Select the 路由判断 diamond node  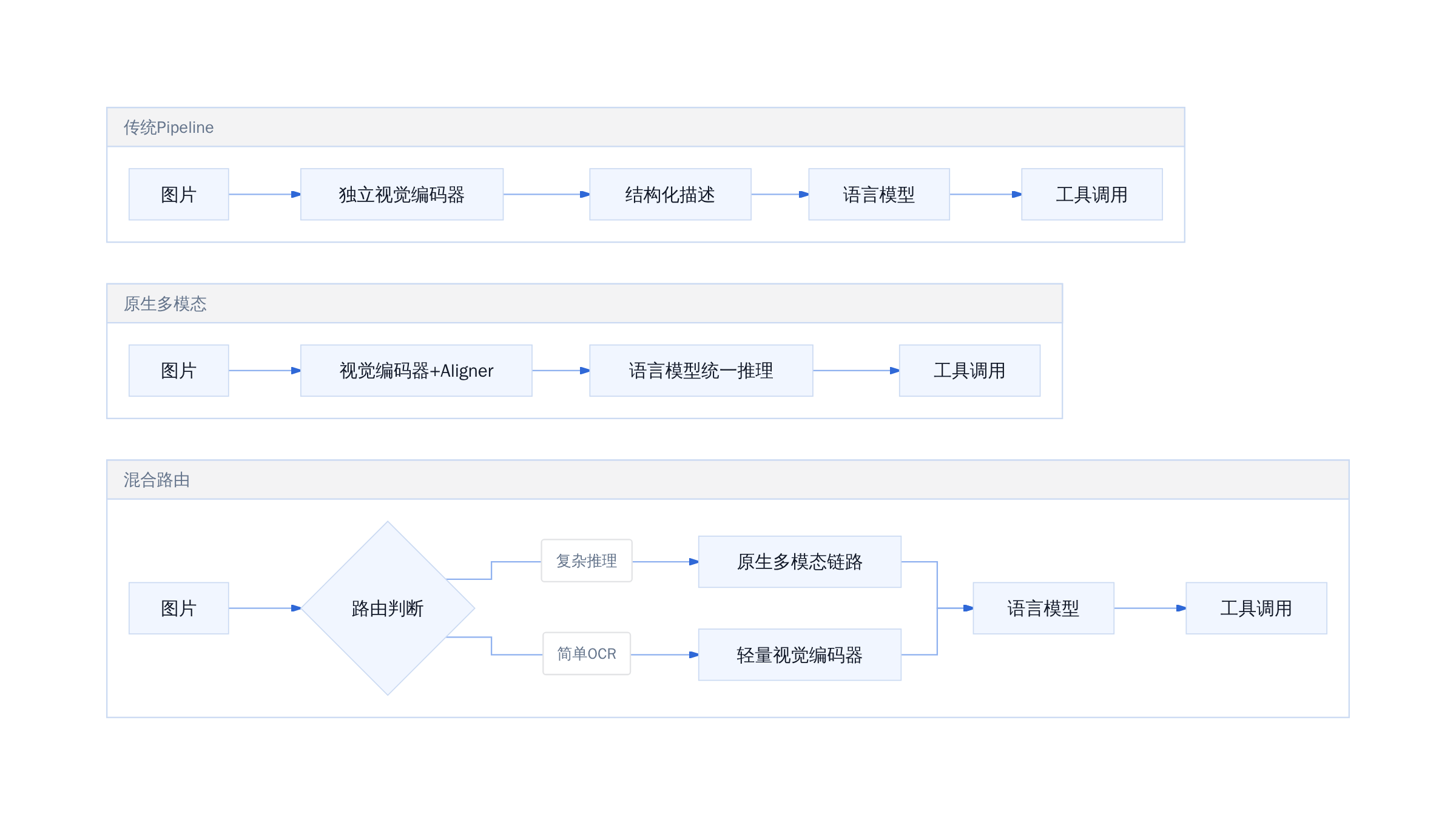388,608
